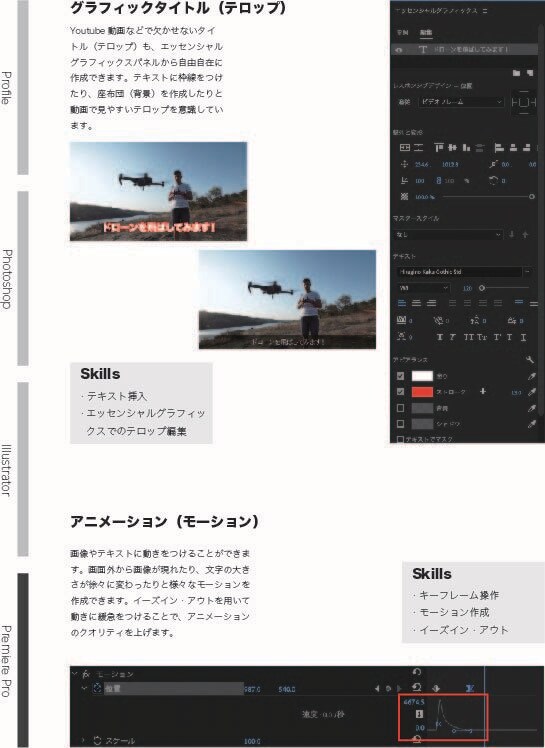Click the stroke eyedropper icon
The width and height of the screenshot is (545, 748).
[x=532, y=392]
